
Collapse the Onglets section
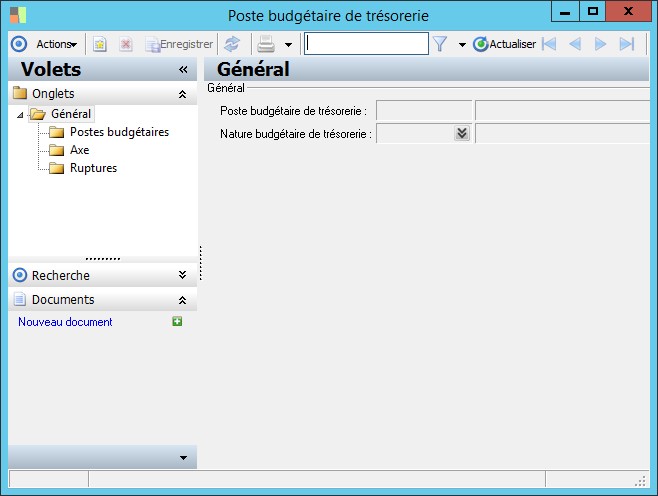[183, 94]
